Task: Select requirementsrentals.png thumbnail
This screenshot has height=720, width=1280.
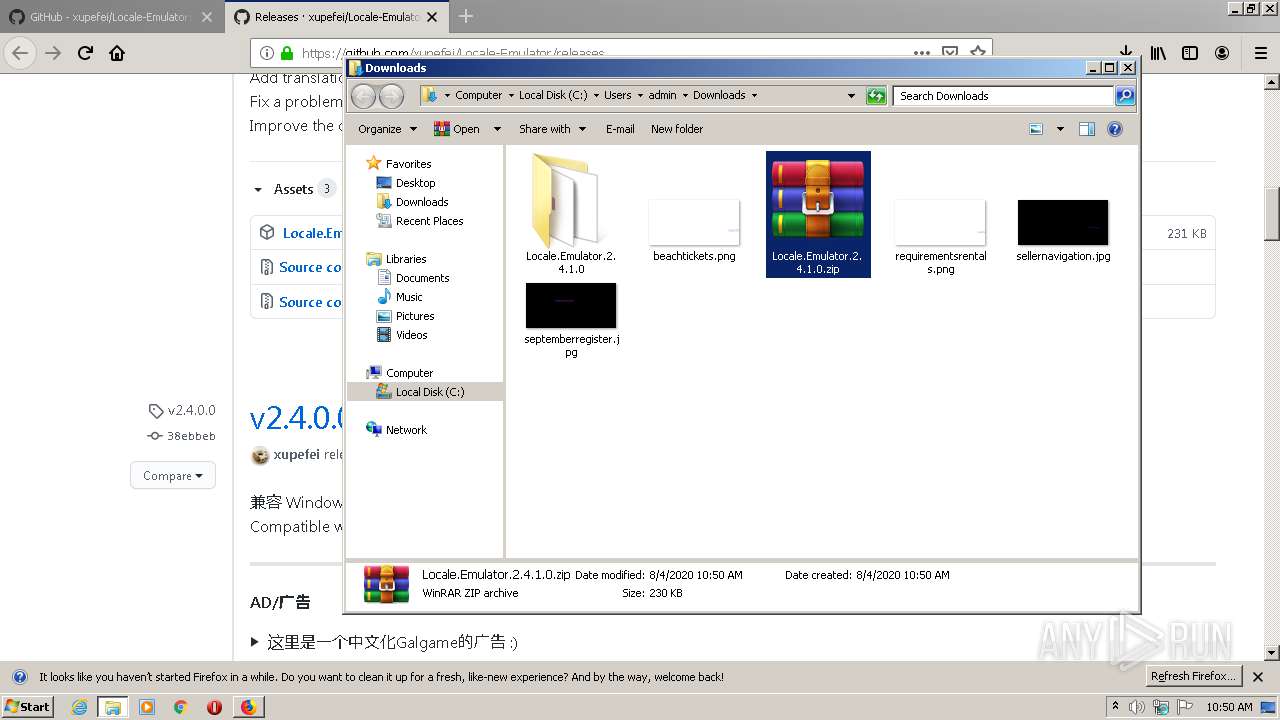Action: [940, 222]
